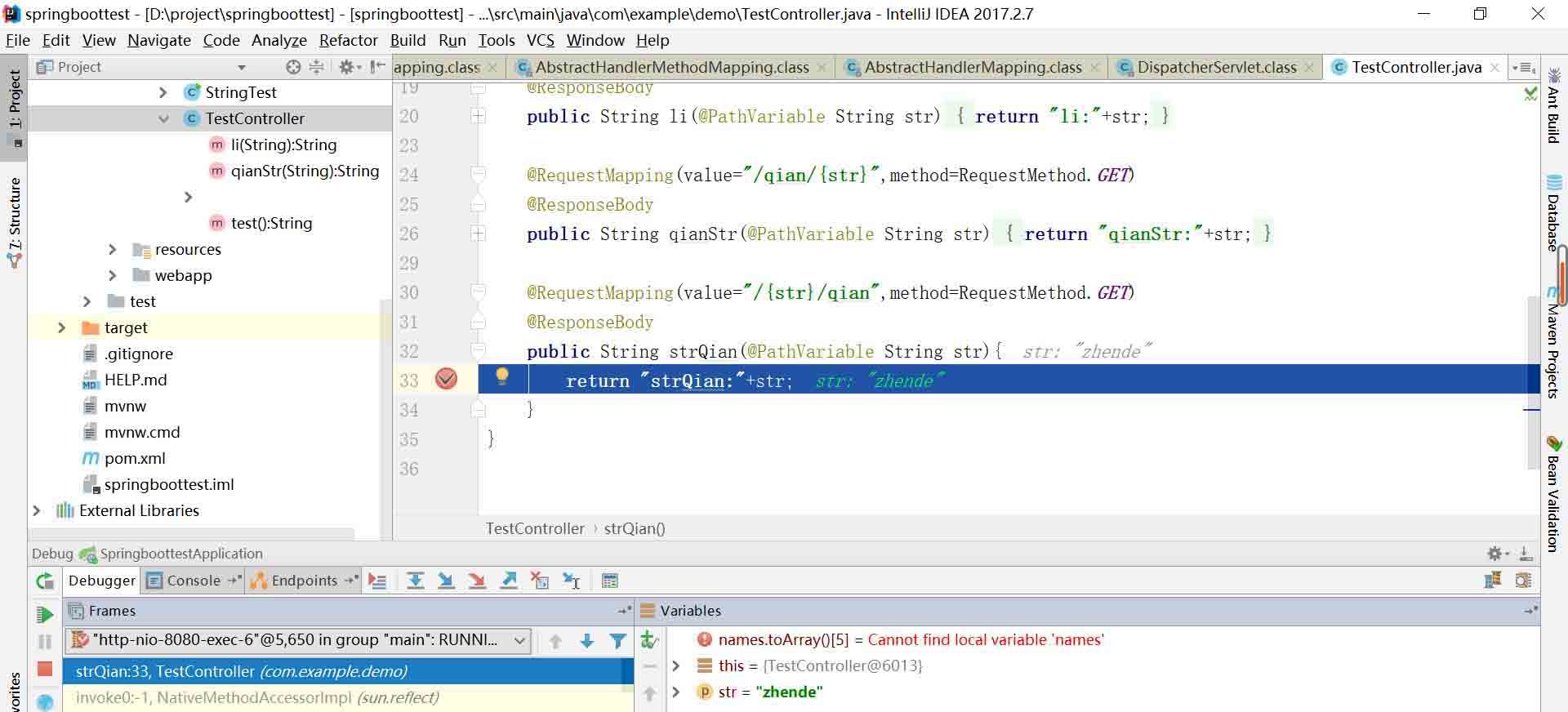1568x712 pixels.
Task: Expand resources folder
Action: point(112,249)
